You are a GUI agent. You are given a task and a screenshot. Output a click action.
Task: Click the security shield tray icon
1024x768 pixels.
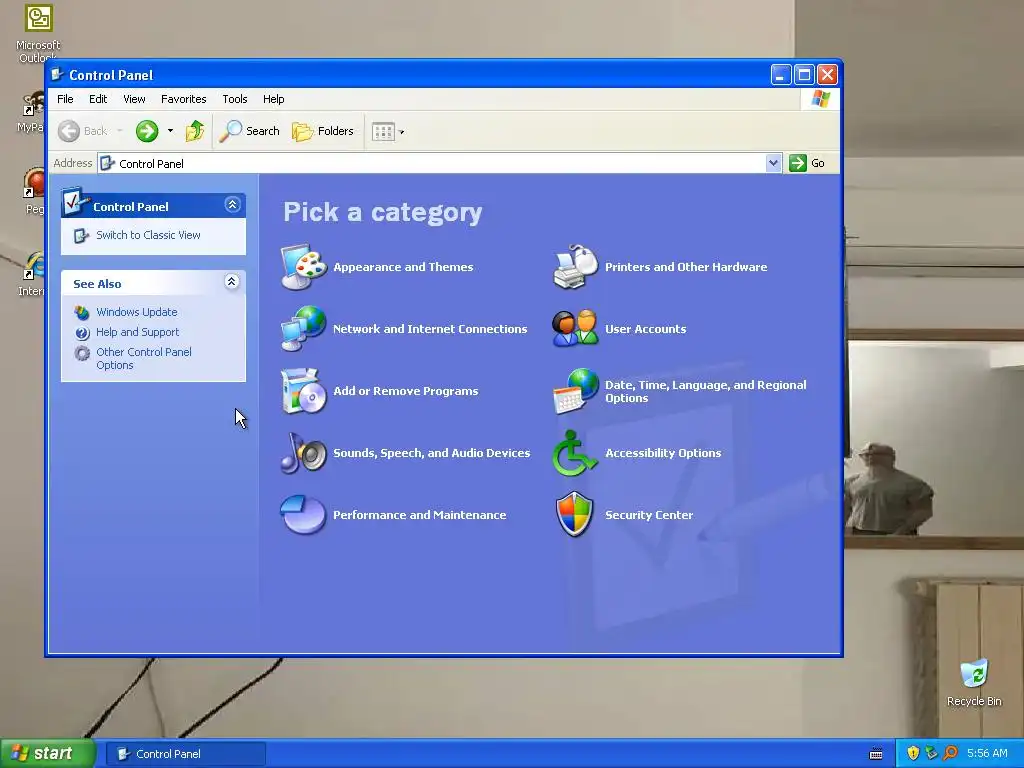pos(913,754)
